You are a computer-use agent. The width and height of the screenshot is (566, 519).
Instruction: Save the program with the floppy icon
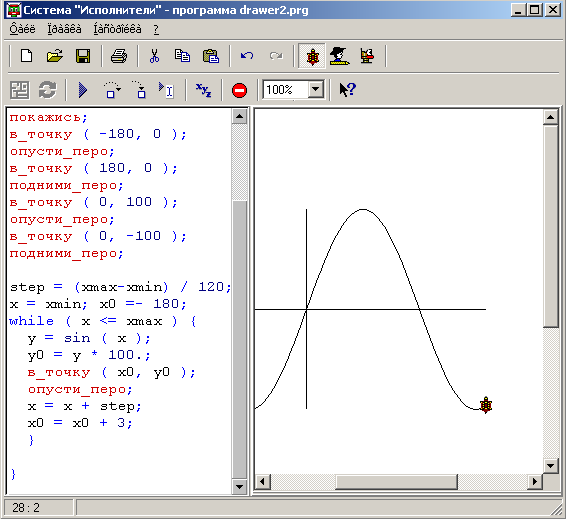(x=83, y=56)
